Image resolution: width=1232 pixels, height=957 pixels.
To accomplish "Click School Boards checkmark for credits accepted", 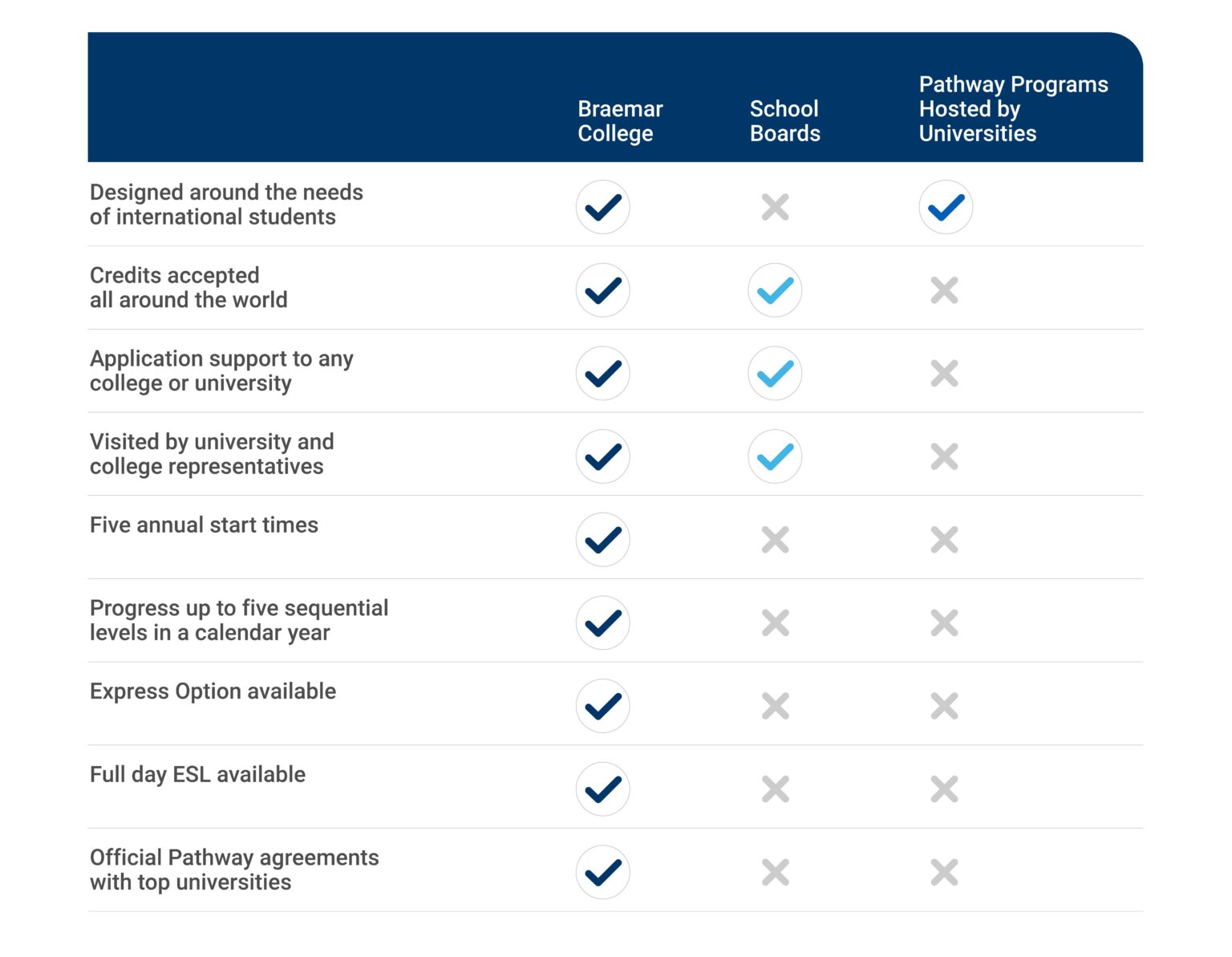I will pos(775,290).
